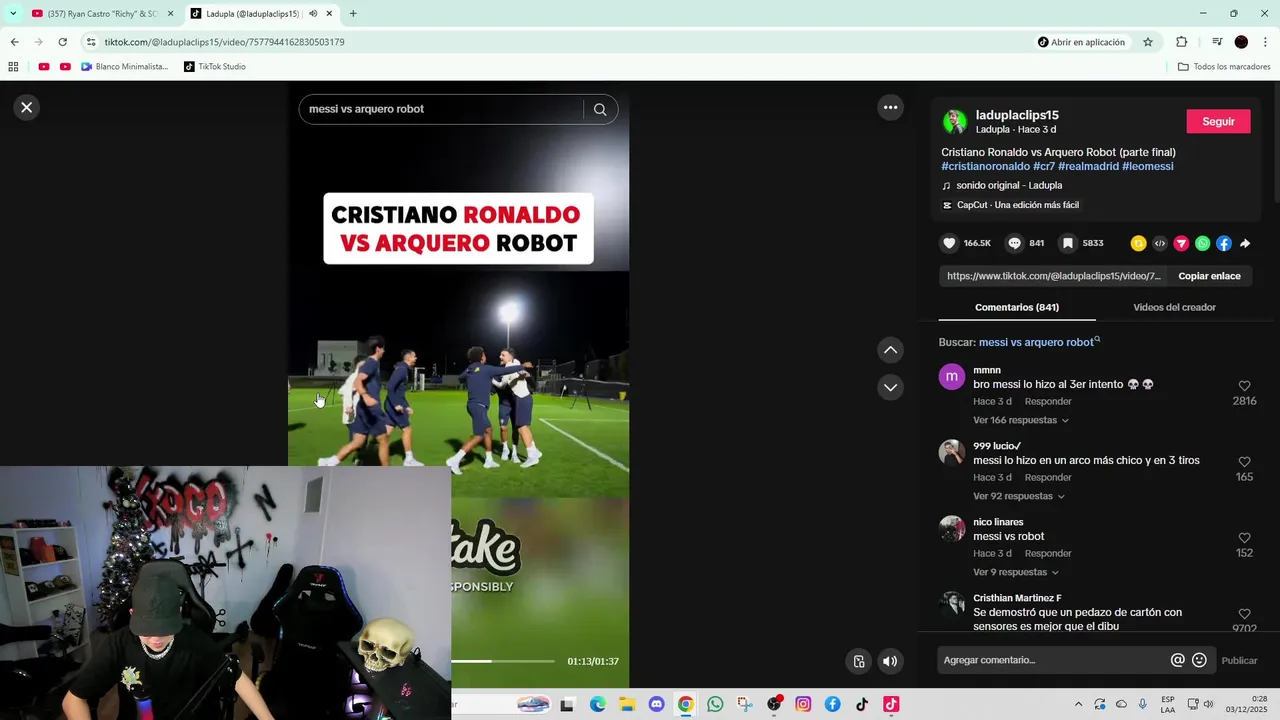Open Discord from the taskbar
The image size is (1280, 720).
[x=657, y=704]
